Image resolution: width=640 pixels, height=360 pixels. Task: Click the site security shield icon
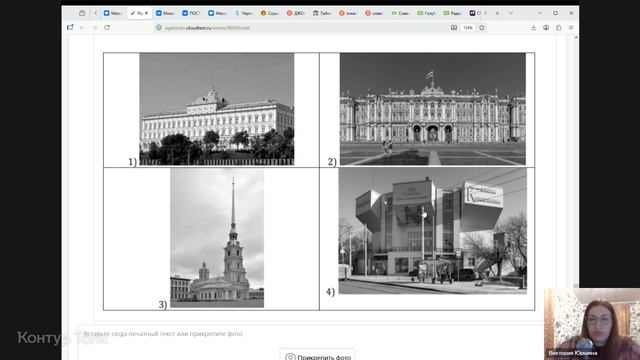[159, 27]
